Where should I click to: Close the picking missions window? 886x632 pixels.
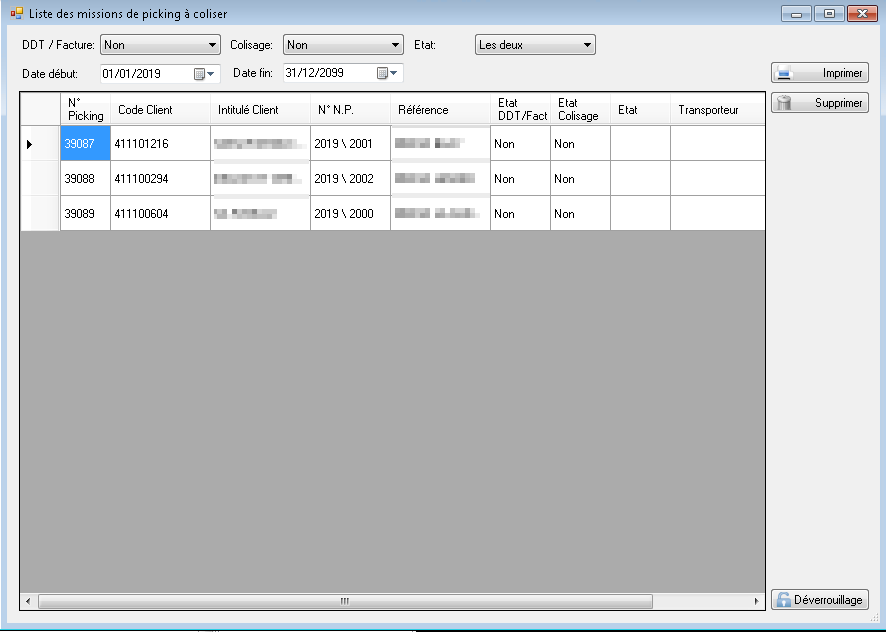pos(862,14)
